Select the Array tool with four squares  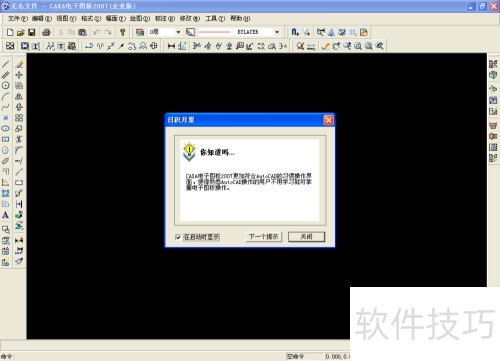[19, 118]
